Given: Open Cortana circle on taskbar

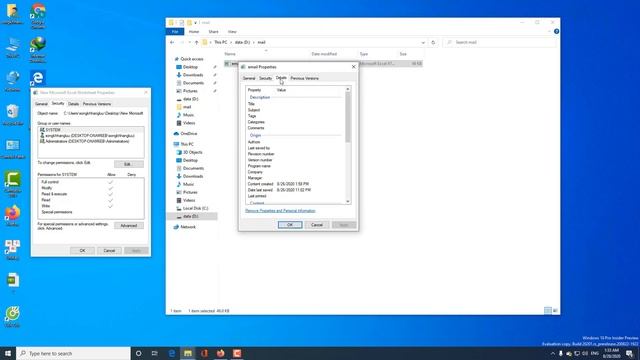Looking at the screenshot, I should [x=138, y=353].
